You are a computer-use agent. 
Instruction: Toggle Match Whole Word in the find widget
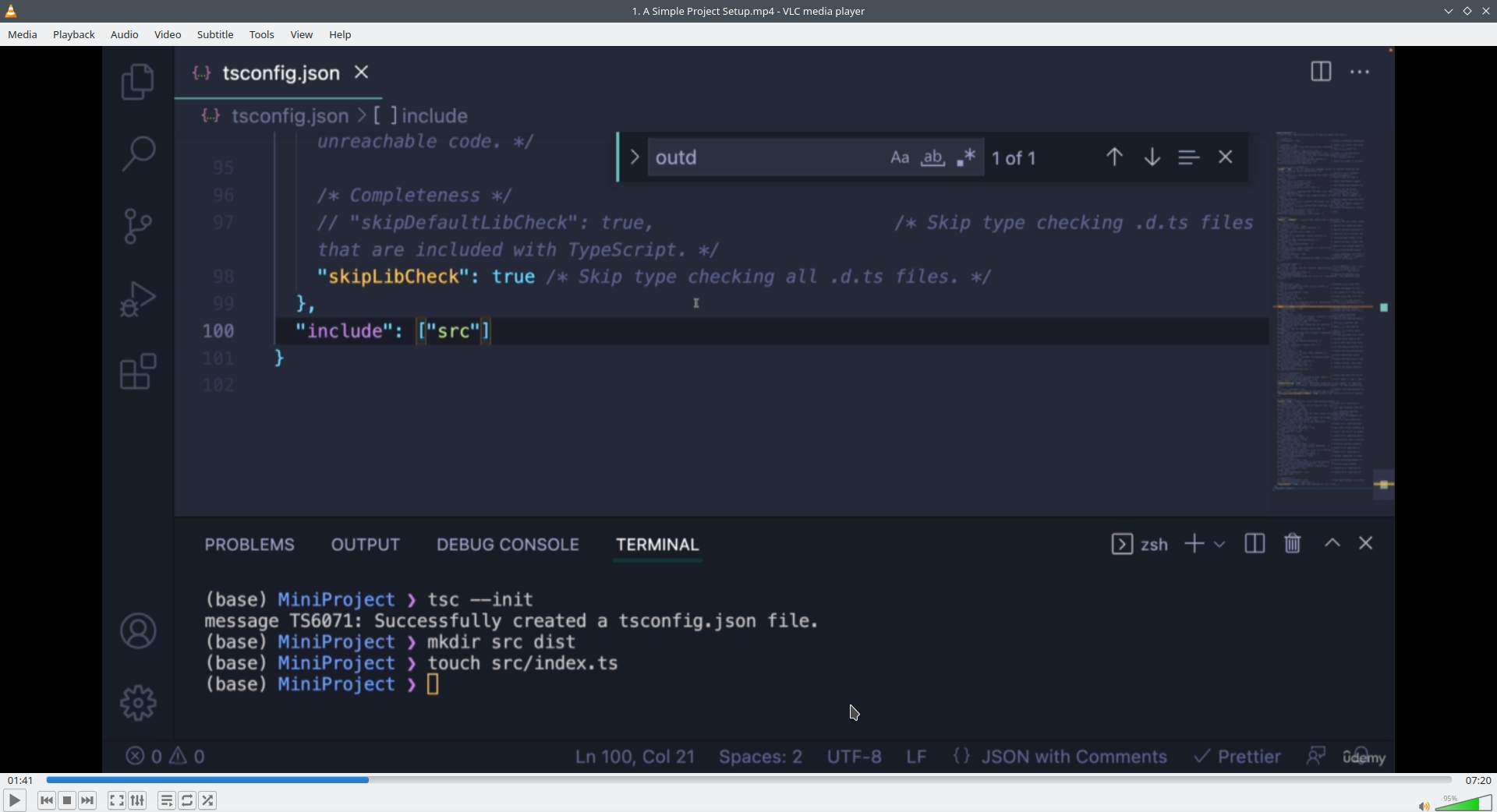tap(933, 157)
